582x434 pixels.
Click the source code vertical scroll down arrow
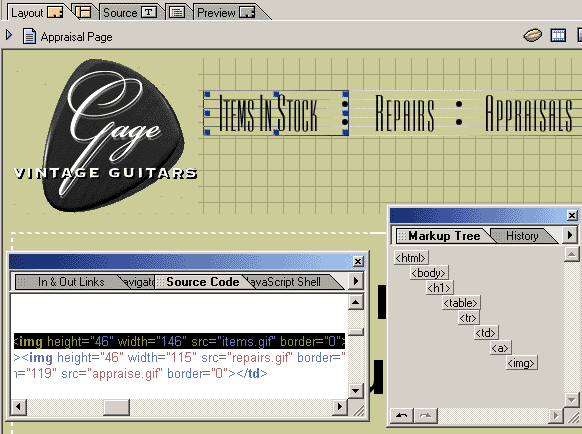pyautogui.click(x=356, y=391)
